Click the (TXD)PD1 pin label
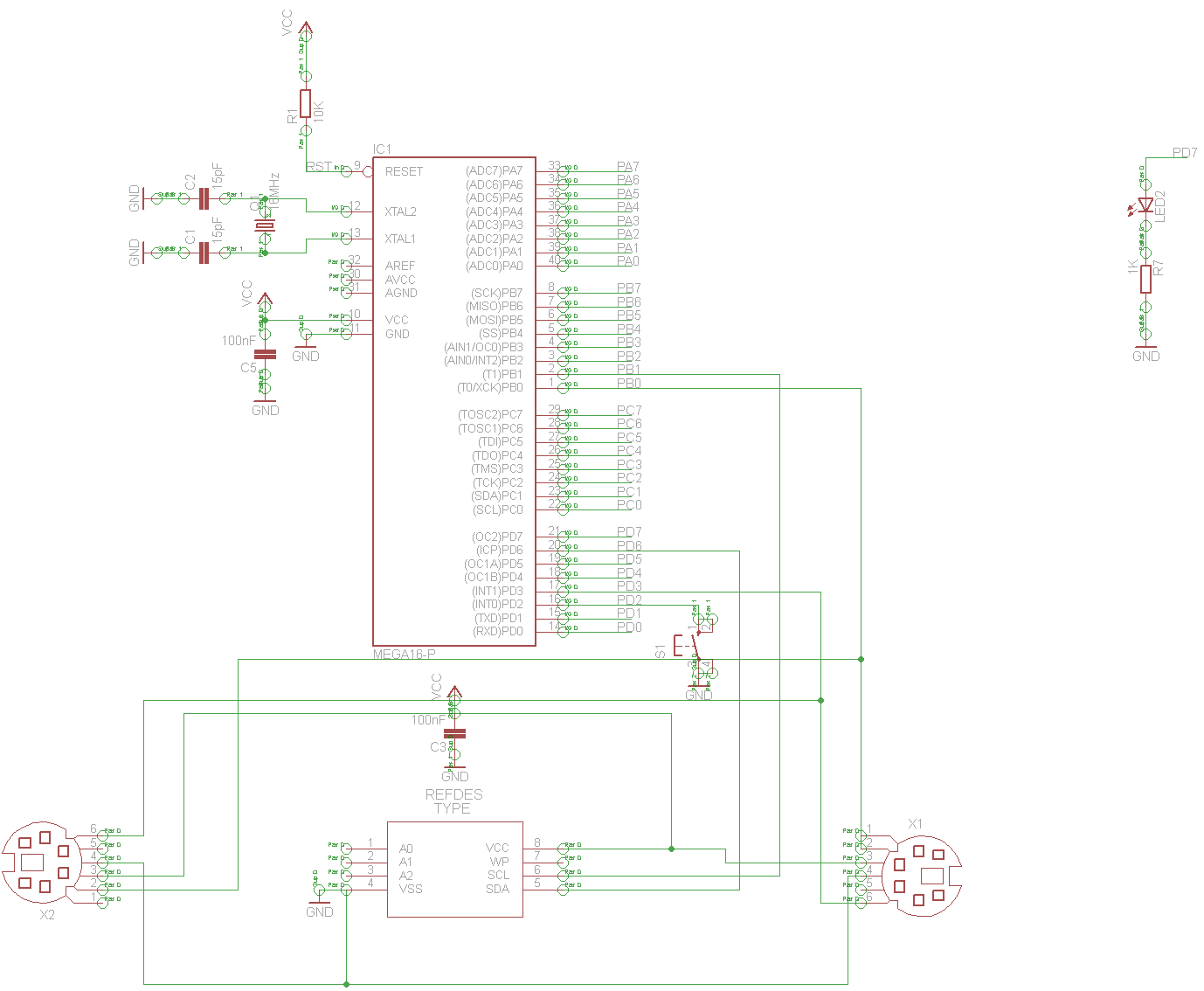This screenshot has width=1204, height=991. pos(498,618)
